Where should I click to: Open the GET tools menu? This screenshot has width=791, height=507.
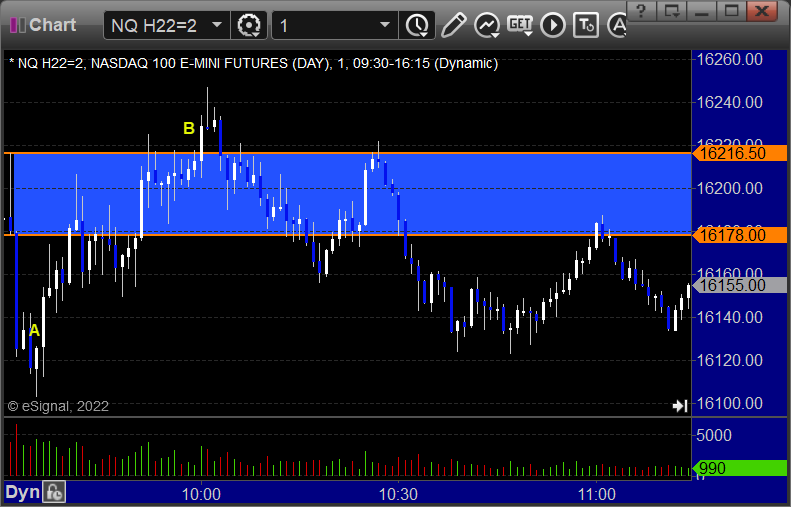pyautogui.click(x=520, y=25)
